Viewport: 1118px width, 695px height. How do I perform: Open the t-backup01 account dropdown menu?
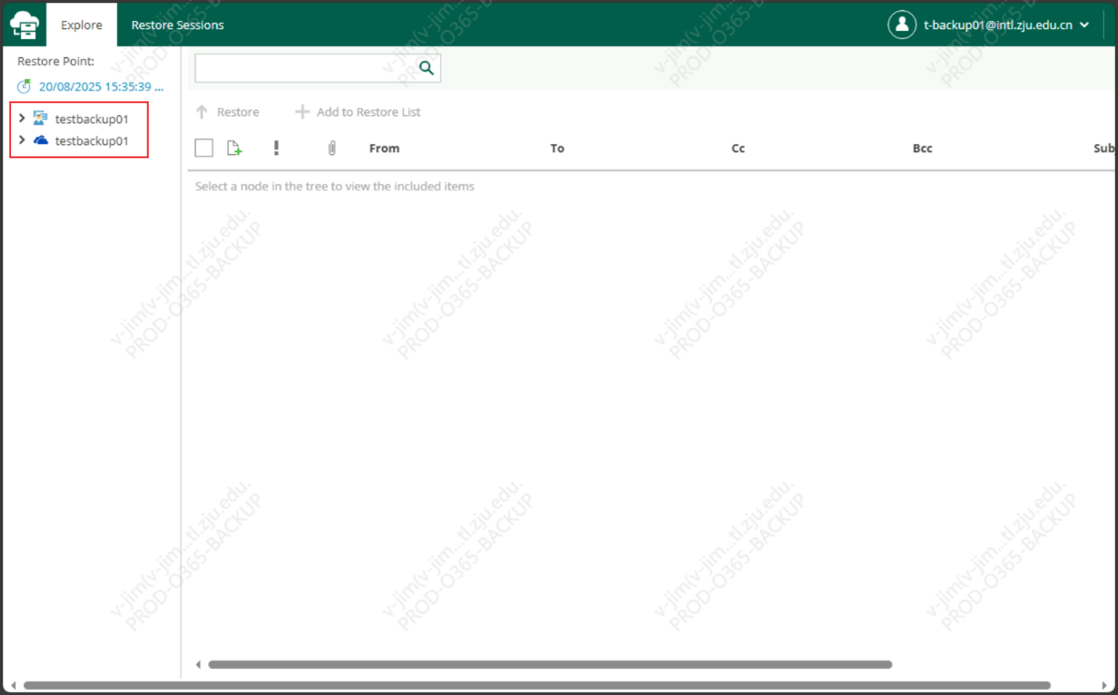point(1084,25)
